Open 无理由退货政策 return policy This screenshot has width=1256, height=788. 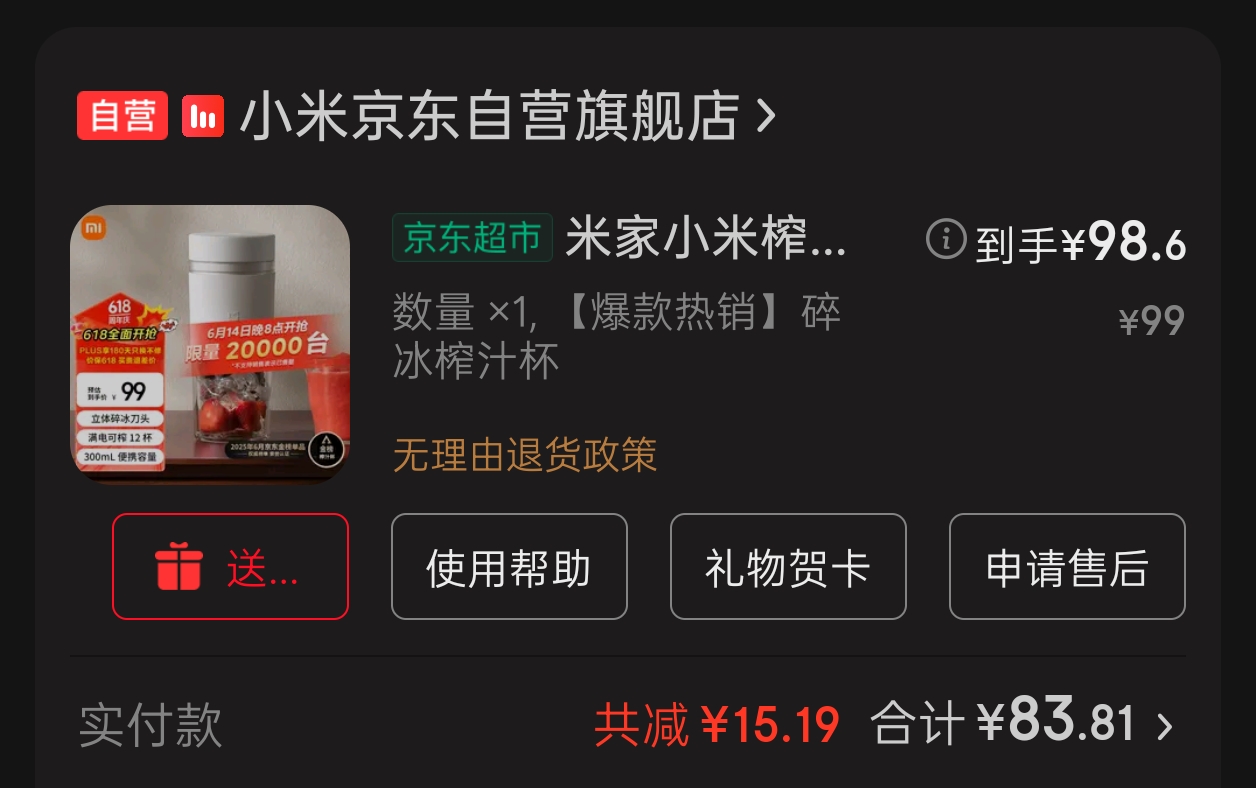click(x=525, y=455)
